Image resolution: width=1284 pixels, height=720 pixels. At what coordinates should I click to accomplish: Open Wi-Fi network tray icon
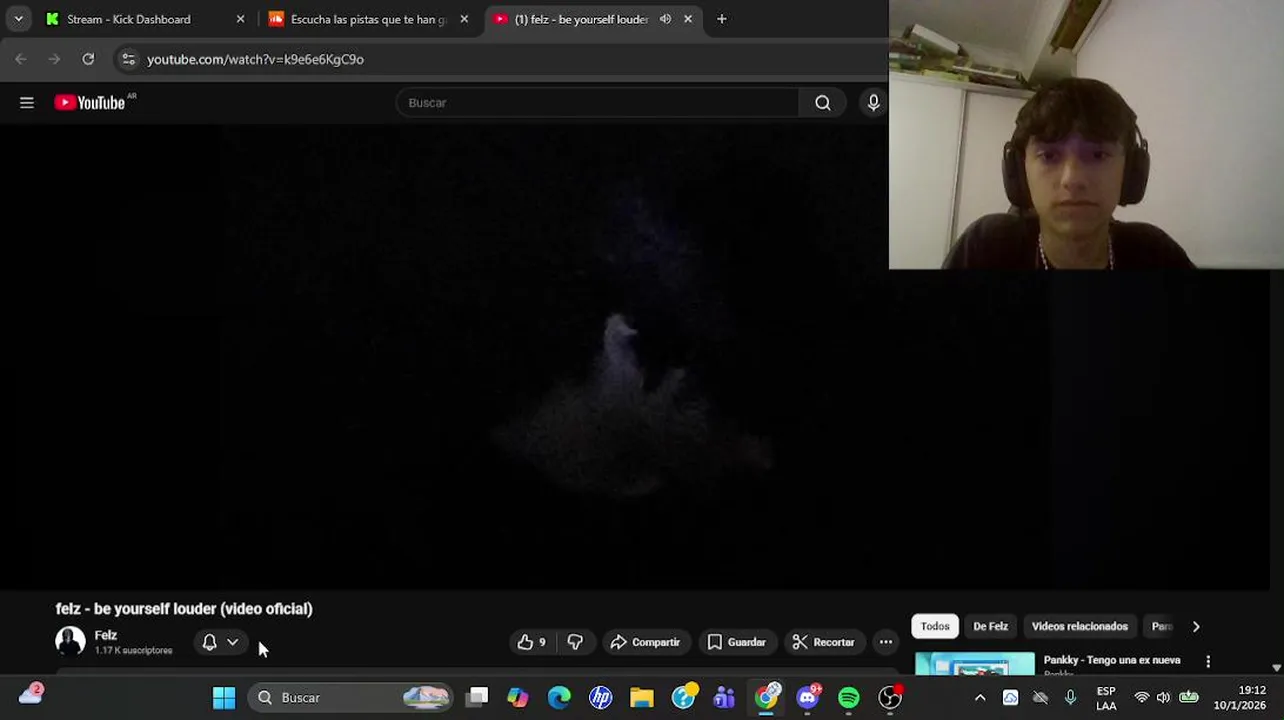pyautogui.click(x=1142, y=697)
